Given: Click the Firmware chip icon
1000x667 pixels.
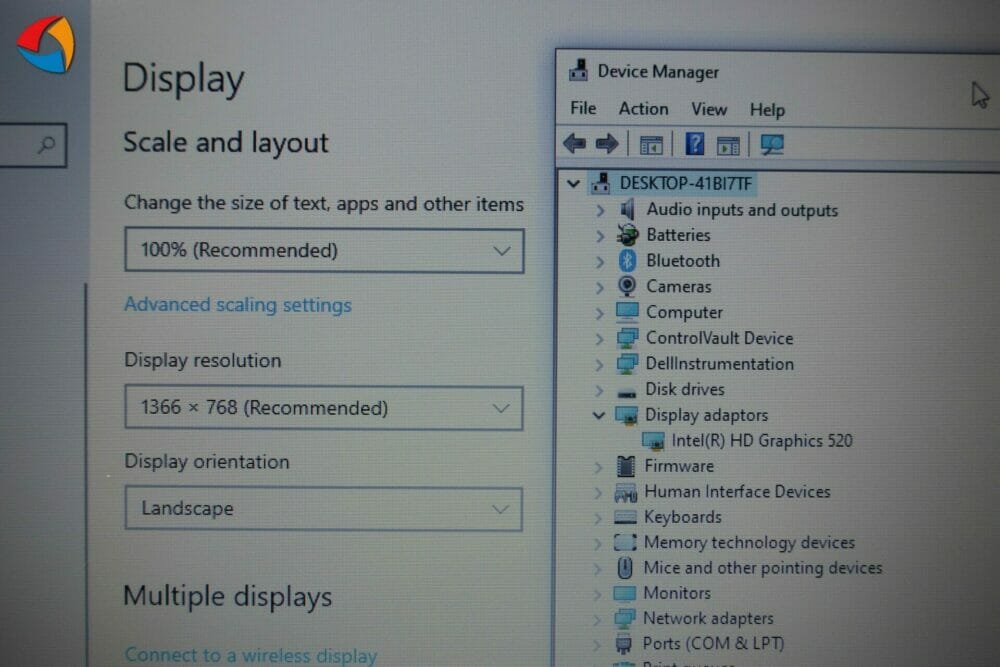Looking at the screenshot, I should (x=626, y=466).
